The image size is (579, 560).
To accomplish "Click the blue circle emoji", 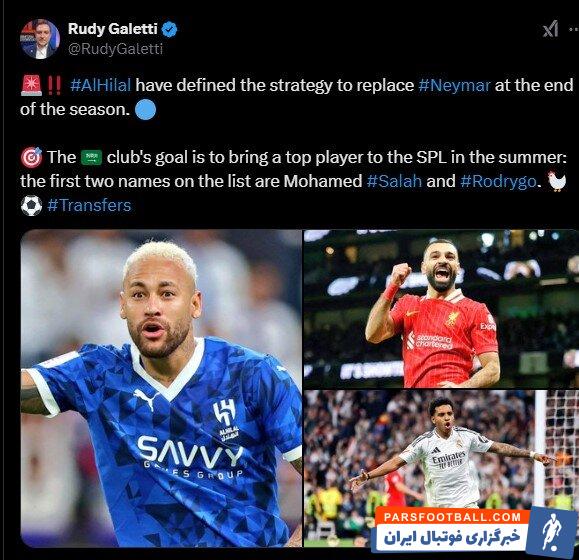I will tap(145, 110).
